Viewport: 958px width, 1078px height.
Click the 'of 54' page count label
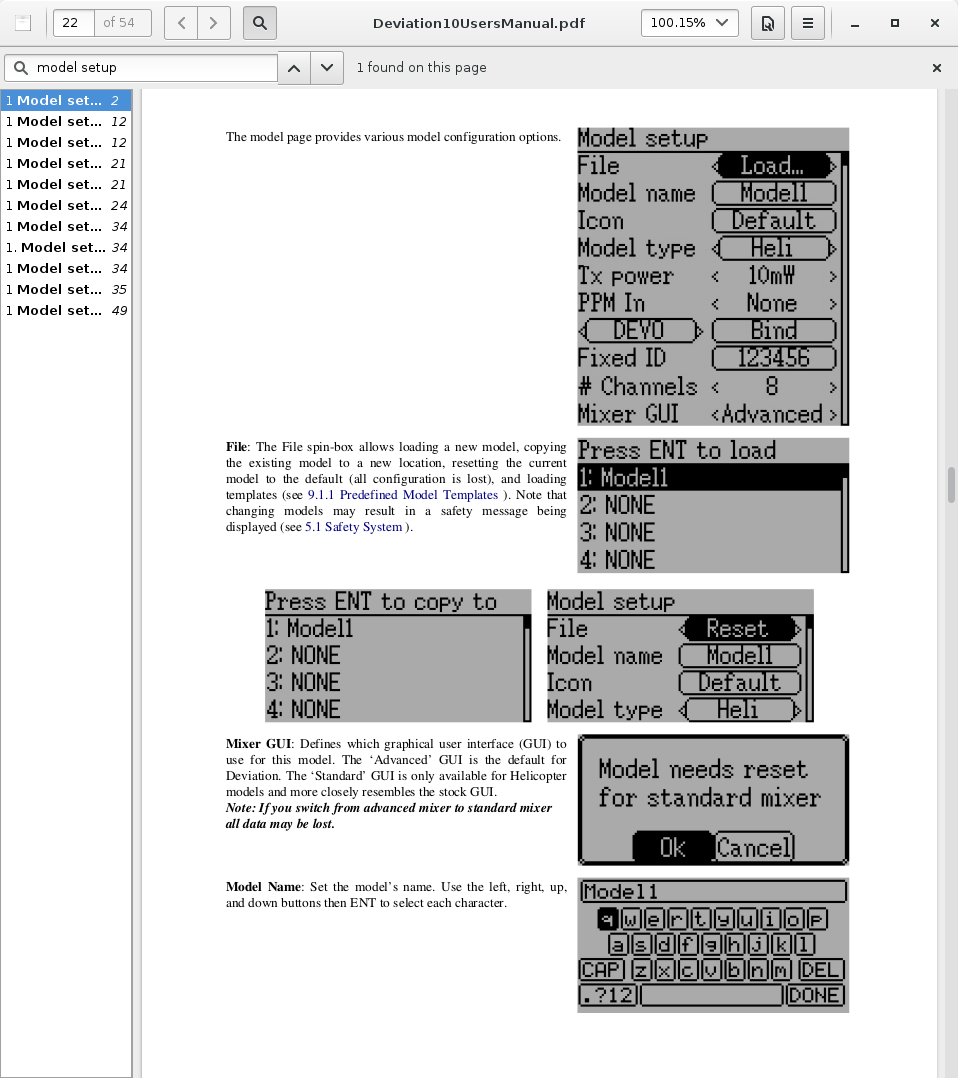119,23
